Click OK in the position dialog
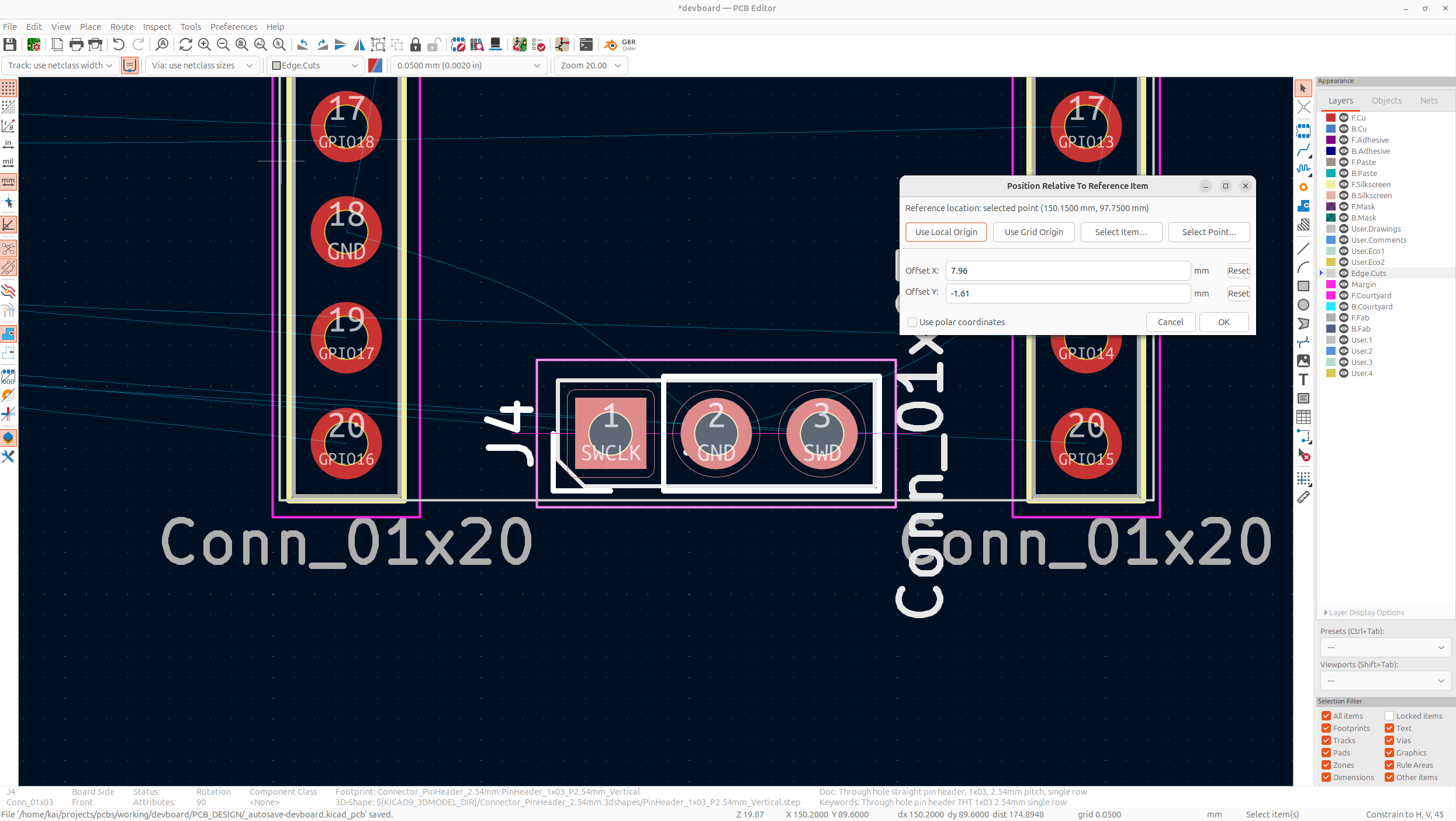Image resolution: width=1456 pixels, height=821 pixels. (1223, 322)
